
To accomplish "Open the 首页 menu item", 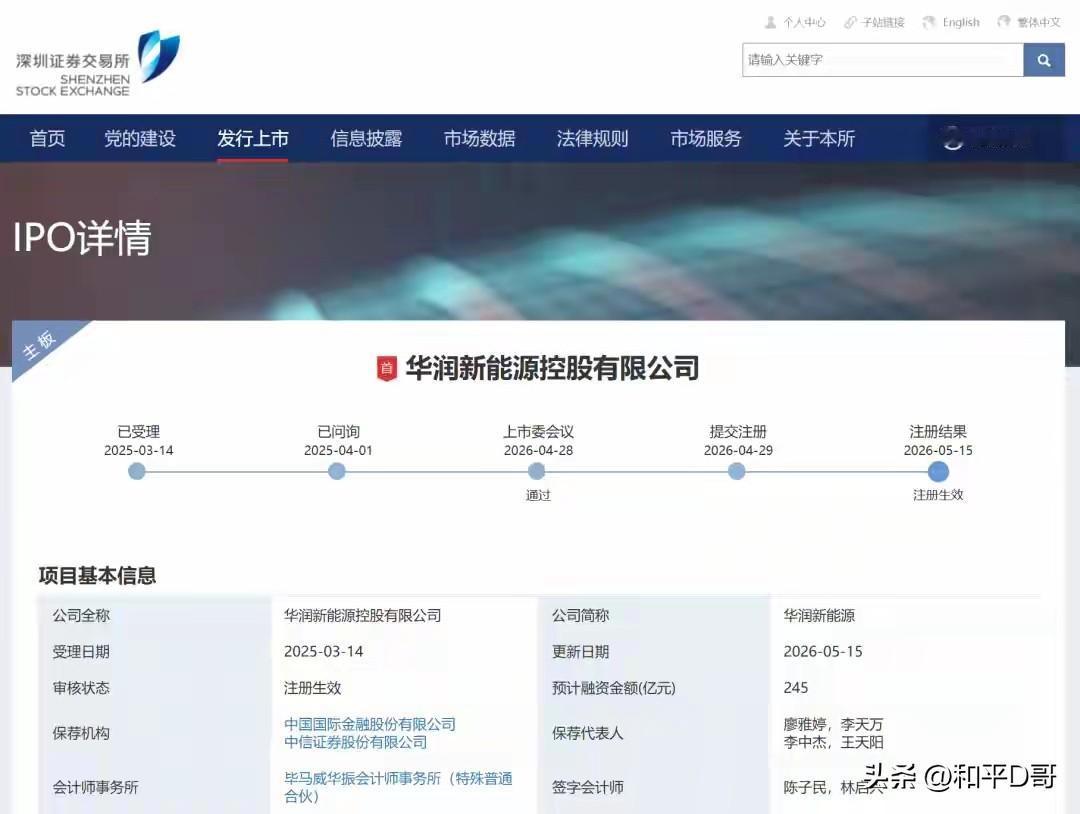I will 48,138.
